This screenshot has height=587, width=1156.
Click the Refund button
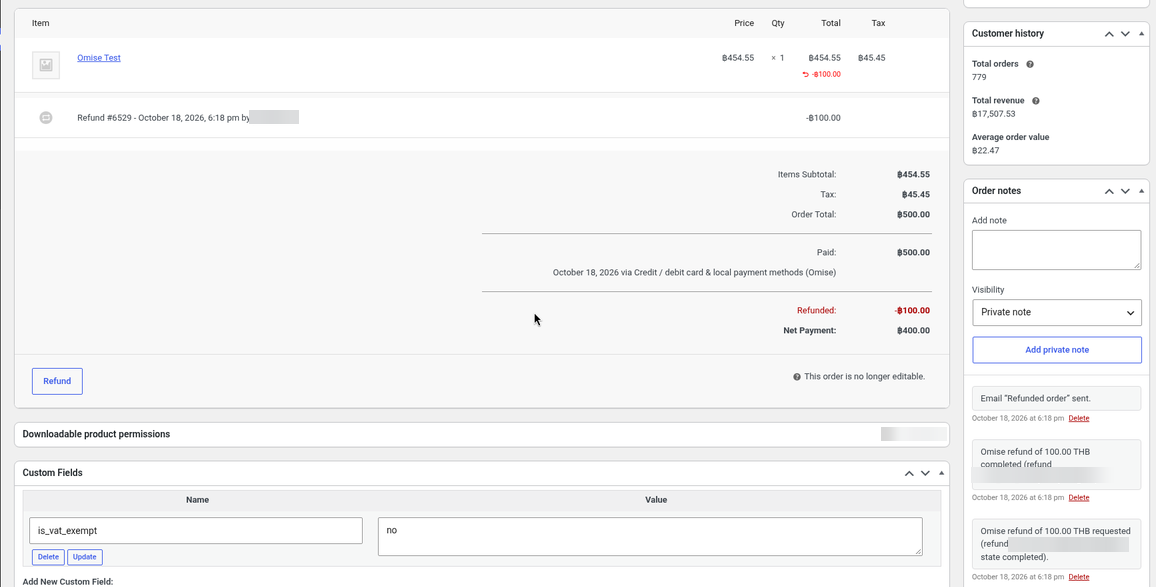click(x=58, y=381)
